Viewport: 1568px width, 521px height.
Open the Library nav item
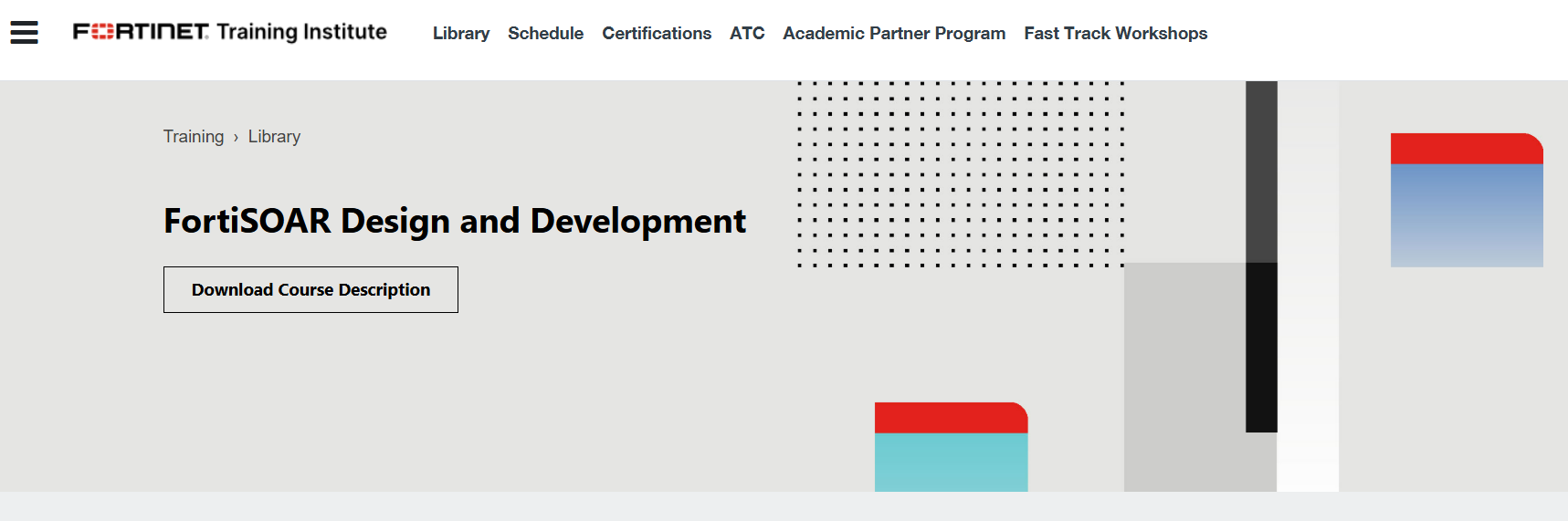pos(461,33)
